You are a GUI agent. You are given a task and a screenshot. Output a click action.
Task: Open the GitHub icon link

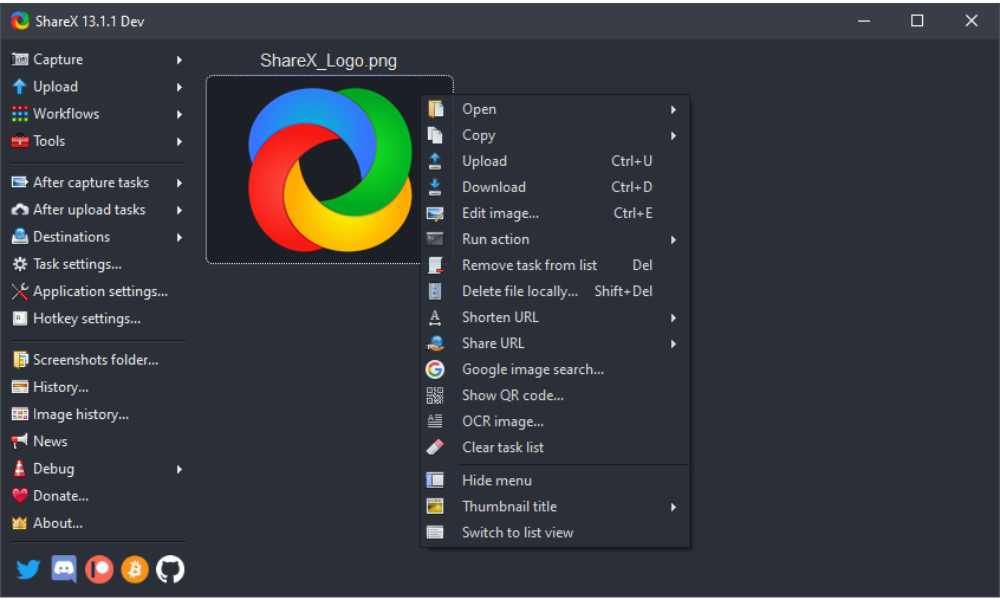click(170, 569)
